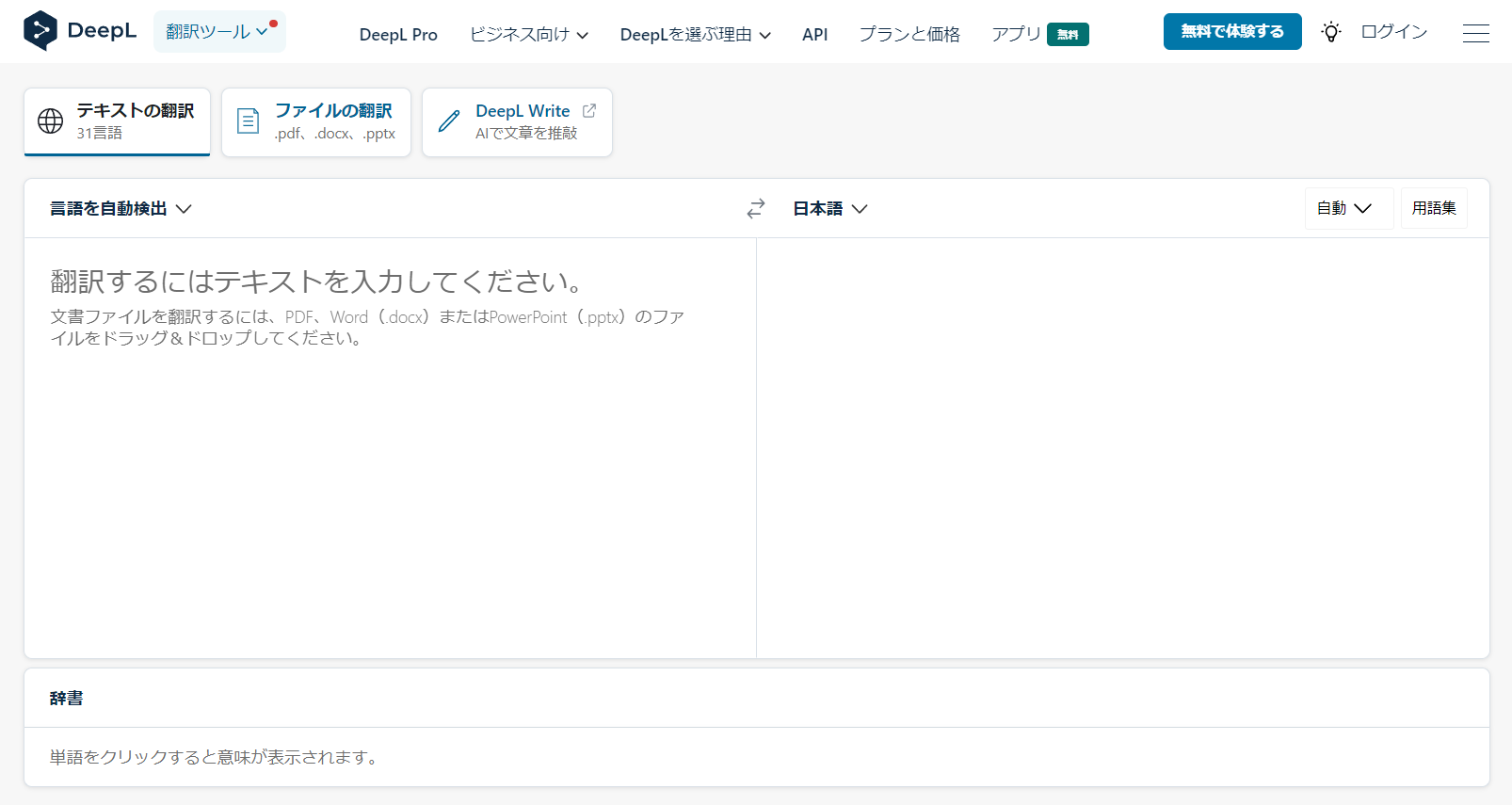Click the external link icon beside DeepL Write
This screenshot has height=805, width=1512.
[589, 110]
